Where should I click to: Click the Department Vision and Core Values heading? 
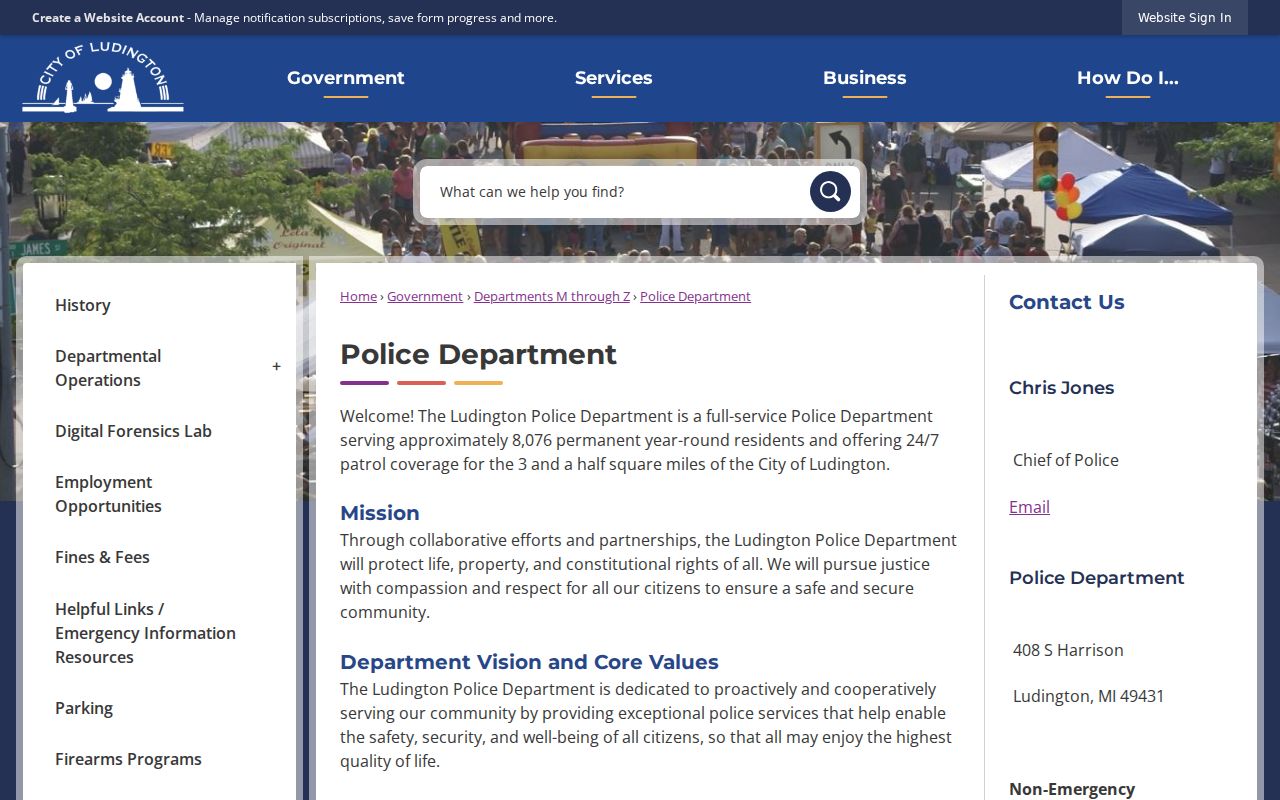tap(529, 662)
